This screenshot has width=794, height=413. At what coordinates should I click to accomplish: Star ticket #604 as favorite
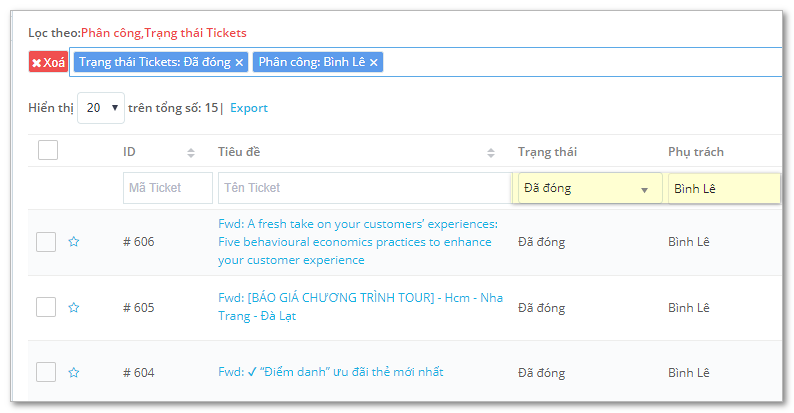(x=73, y=372)
